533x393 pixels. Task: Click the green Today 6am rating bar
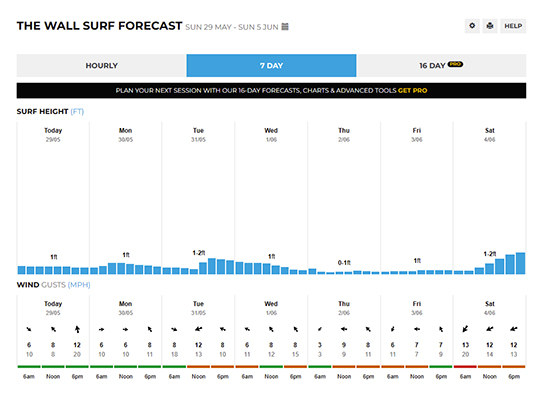(29, 367)
